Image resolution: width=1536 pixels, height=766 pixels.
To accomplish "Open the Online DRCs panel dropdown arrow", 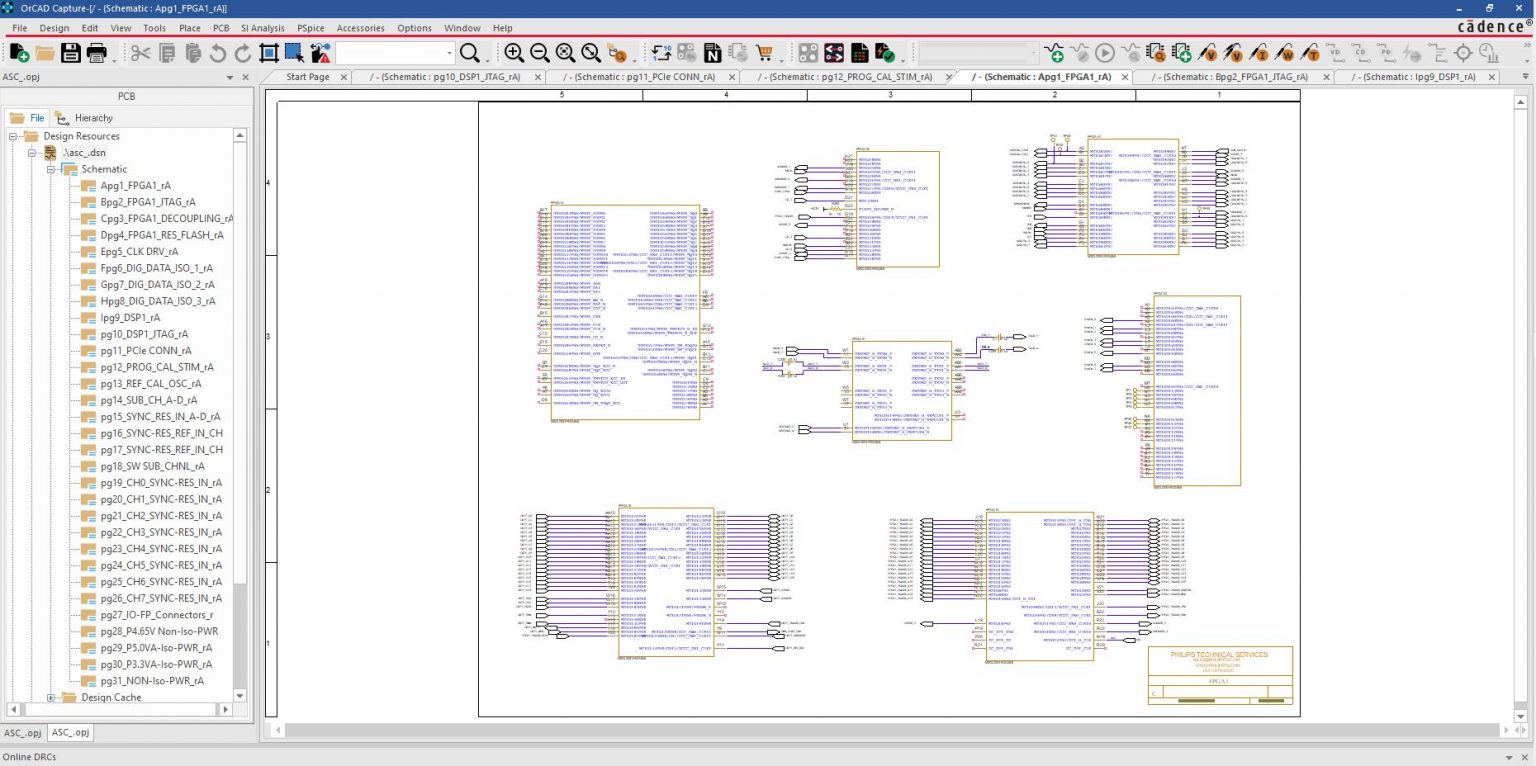I will coord(1510,757).
